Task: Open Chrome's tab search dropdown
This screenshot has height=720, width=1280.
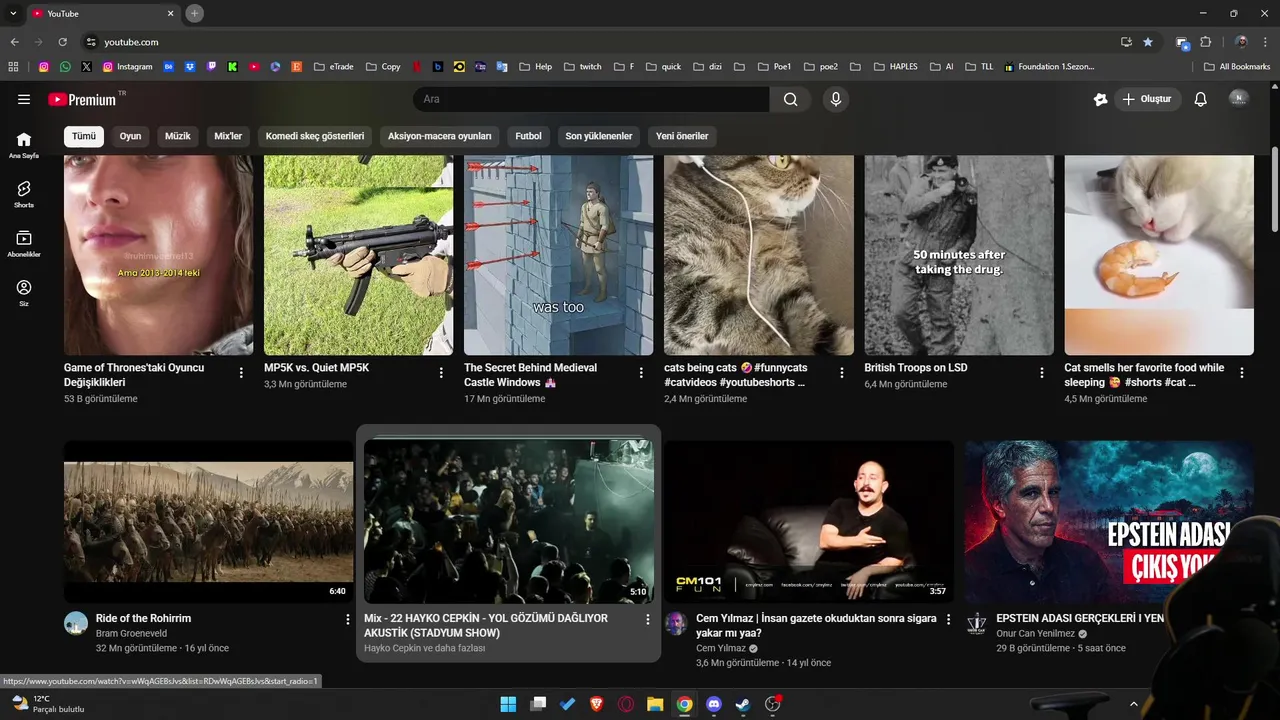Action: 13,13
